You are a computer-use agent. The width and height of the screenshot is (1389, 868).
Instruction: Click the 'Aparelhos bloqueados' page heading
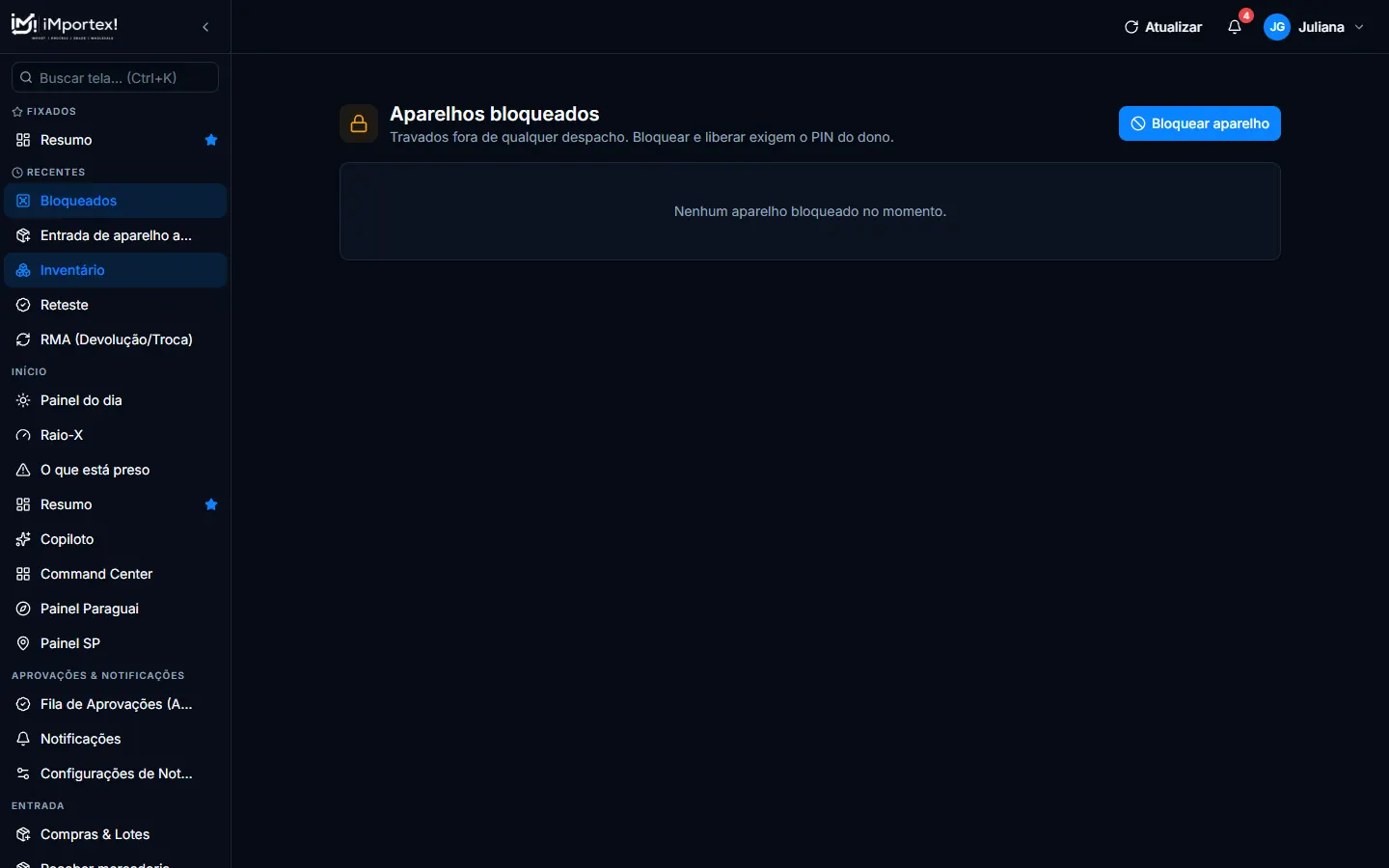coord(495,114)
